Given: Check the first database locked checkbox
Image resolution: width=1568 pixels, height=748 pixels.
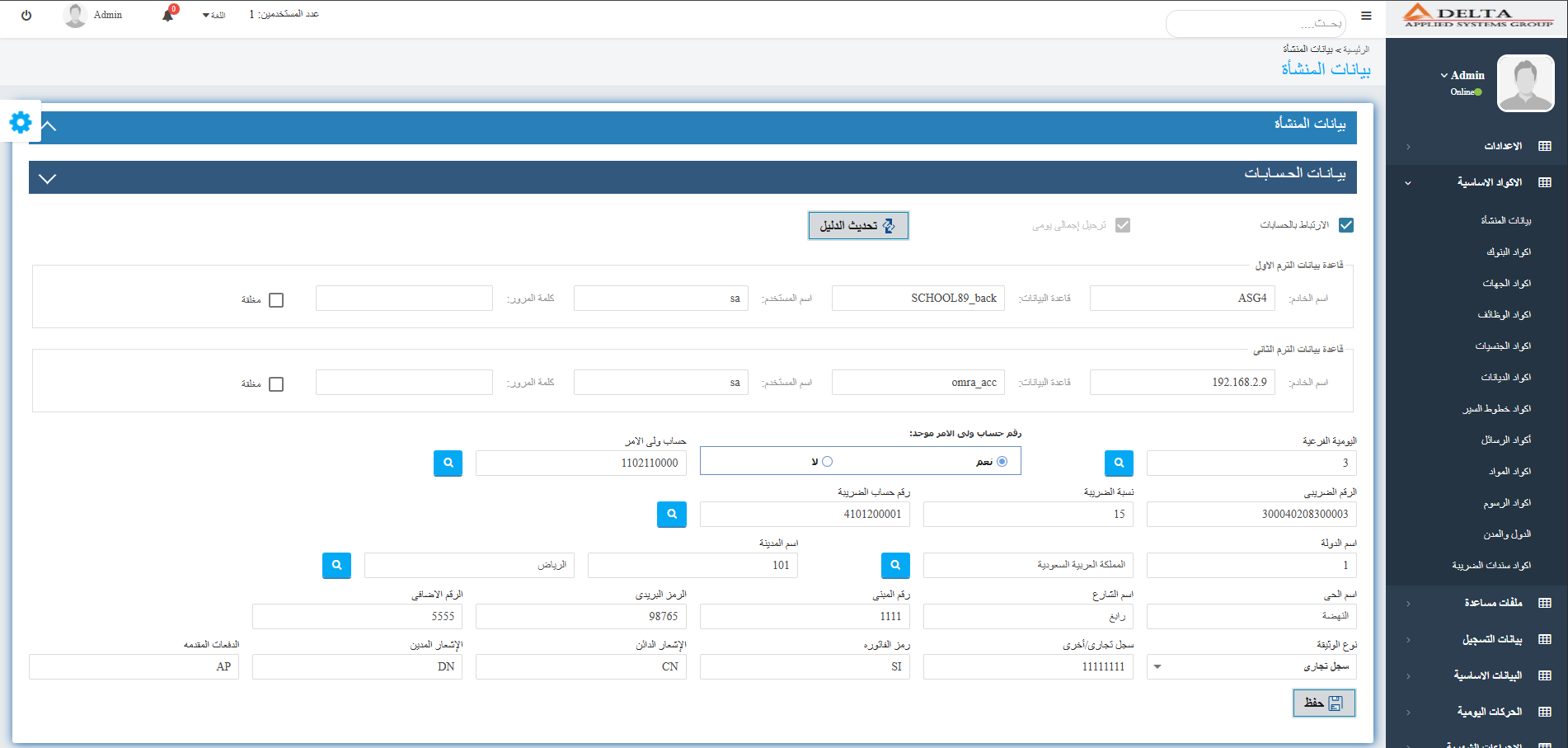Looking at the screenshot, I should (x=276, y=300).
